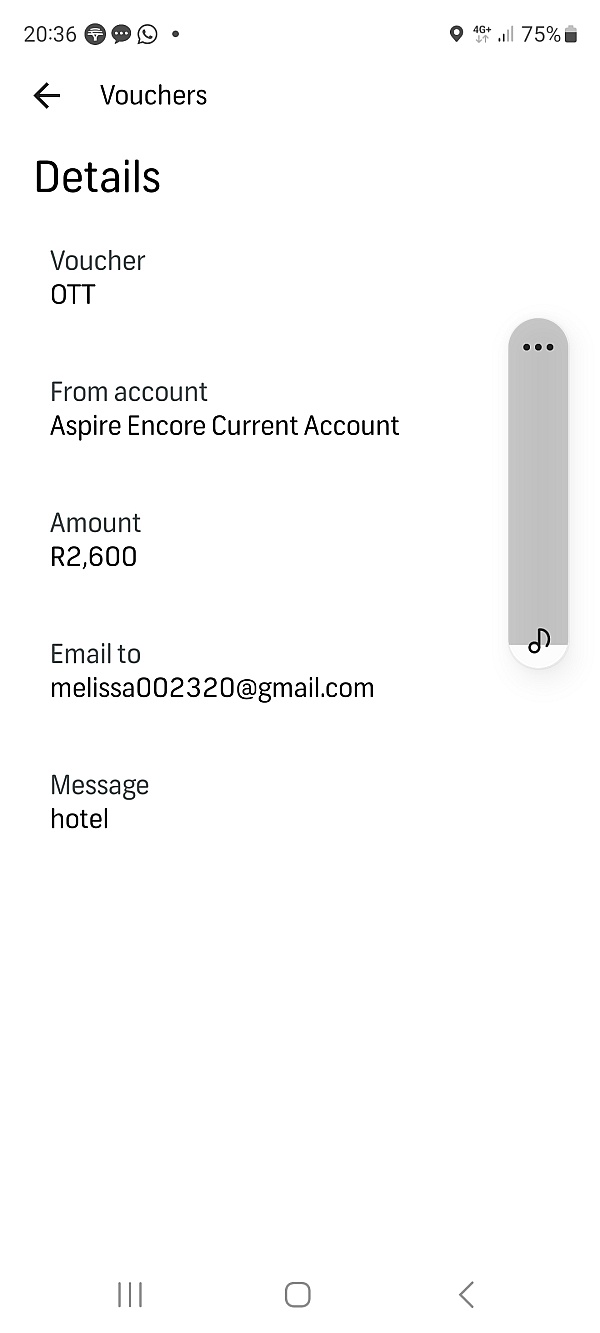This screenshot has width=600, height=1333.
Task: Tap the location pin status icon
Action: pos(456,34)
